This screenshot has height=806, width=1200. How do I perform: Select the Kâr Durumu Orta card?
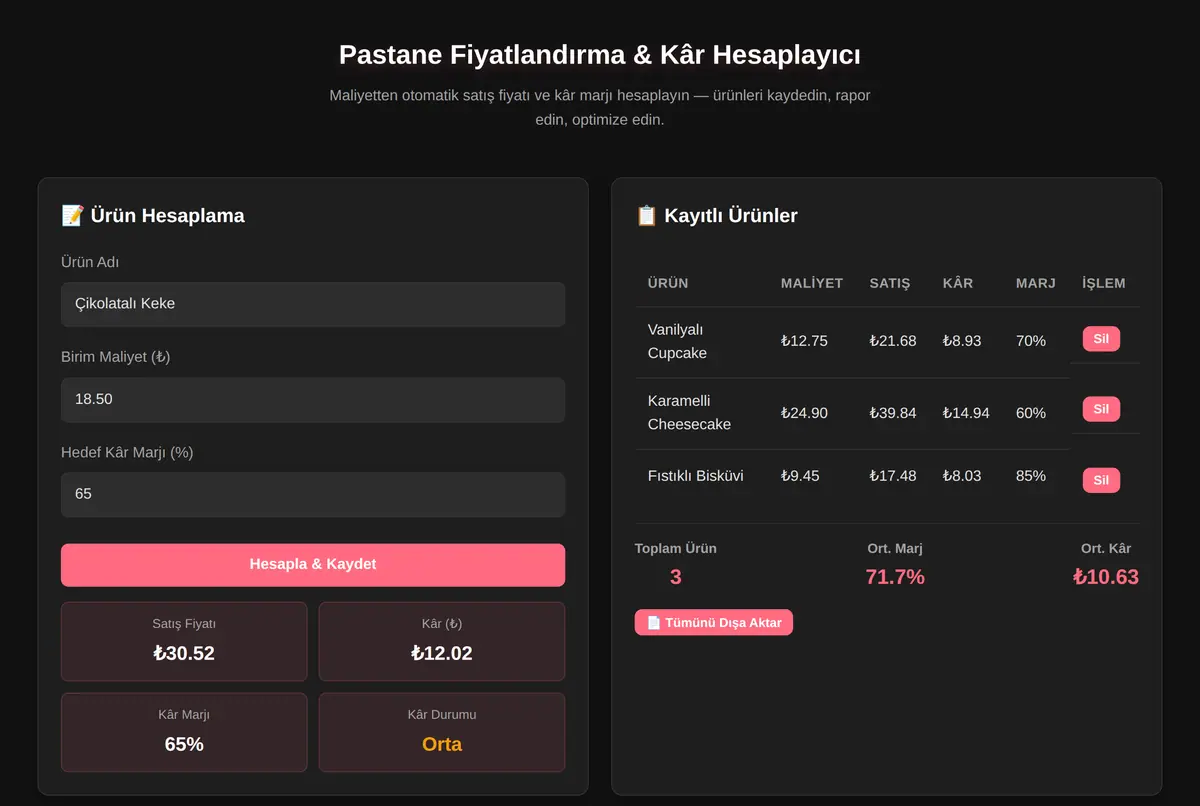coord(442,732)
